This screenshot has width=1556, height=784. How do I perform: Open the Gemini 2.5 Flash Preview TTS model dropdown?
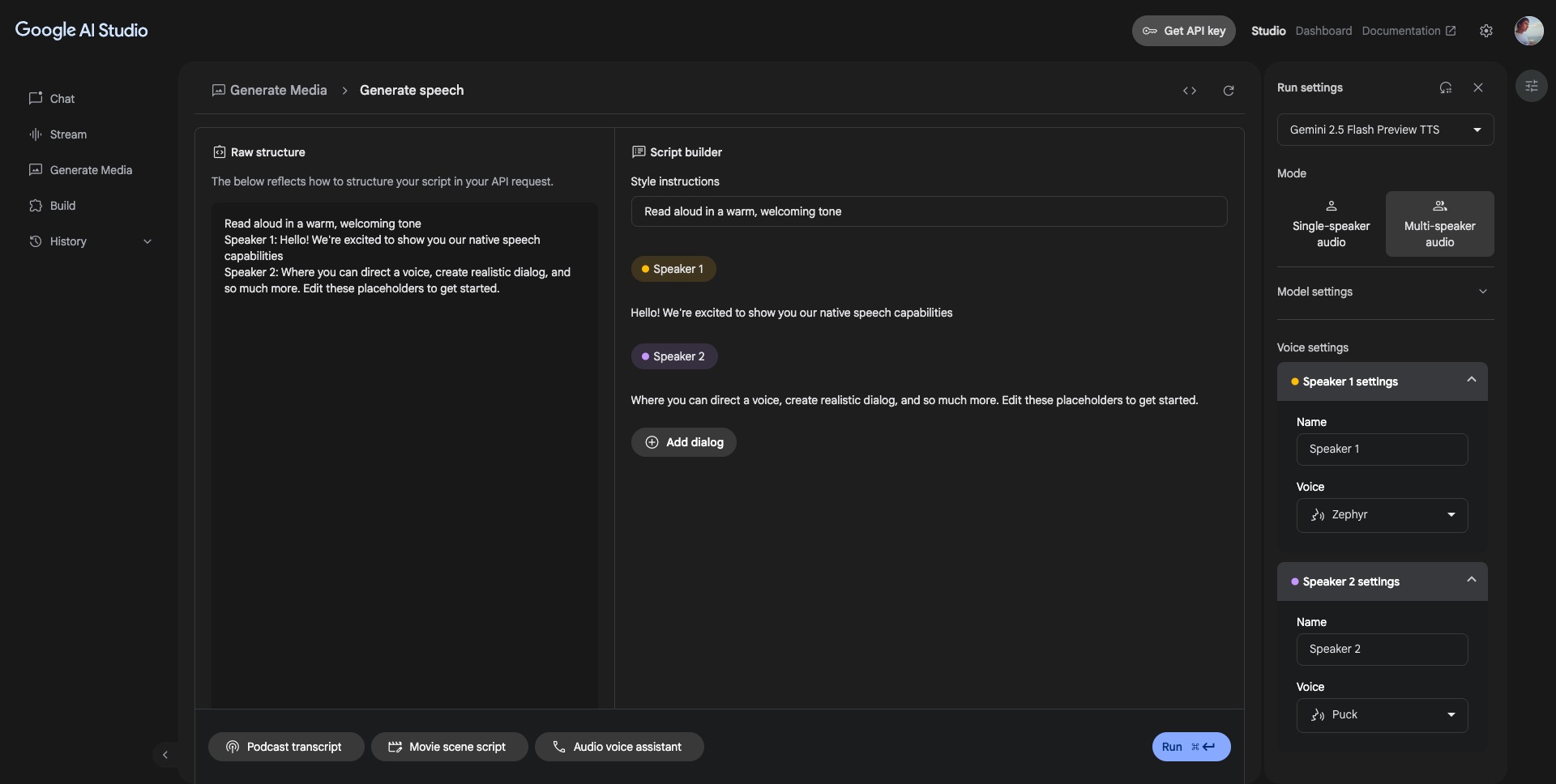1385,130
